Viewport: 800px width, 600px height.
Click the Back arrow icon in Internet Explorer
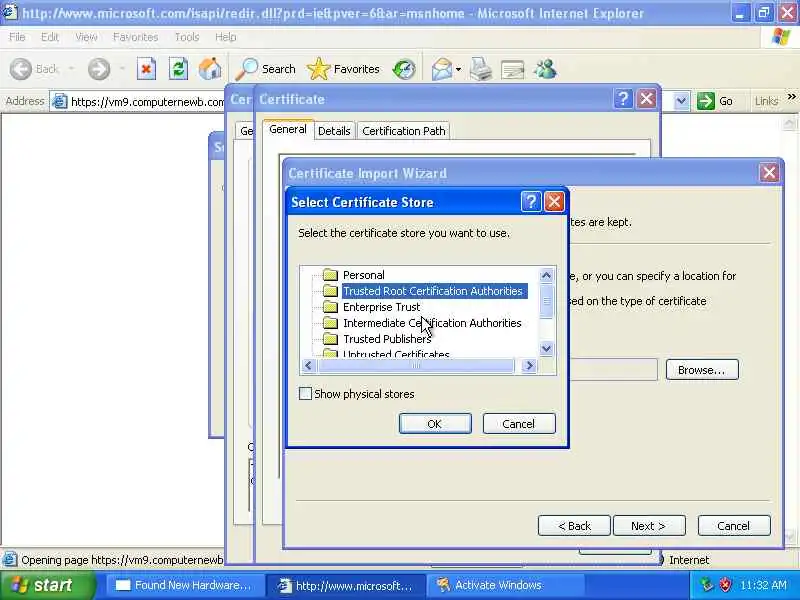[21, 69]
